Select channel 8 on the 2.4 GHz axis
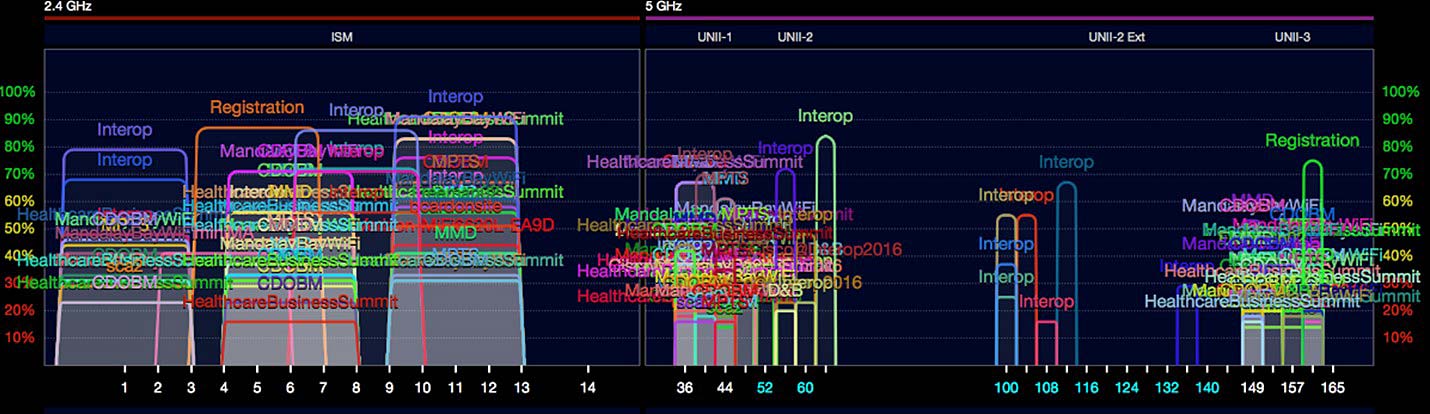Screen dimensions: 1430x414 click(x=356, y=386)
